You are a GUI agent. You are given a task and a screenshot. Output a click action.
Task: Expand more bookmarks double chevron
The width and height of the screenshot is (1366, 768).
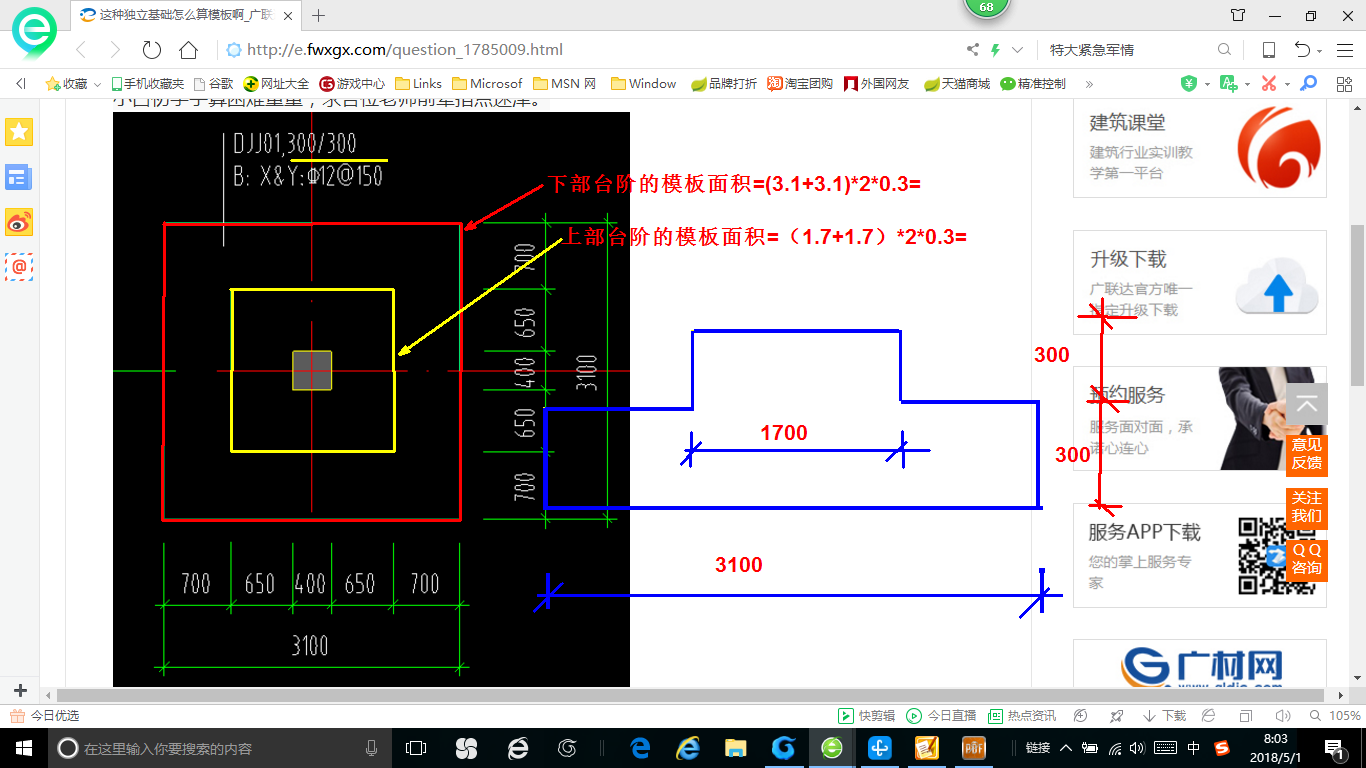coord(1089,84)
